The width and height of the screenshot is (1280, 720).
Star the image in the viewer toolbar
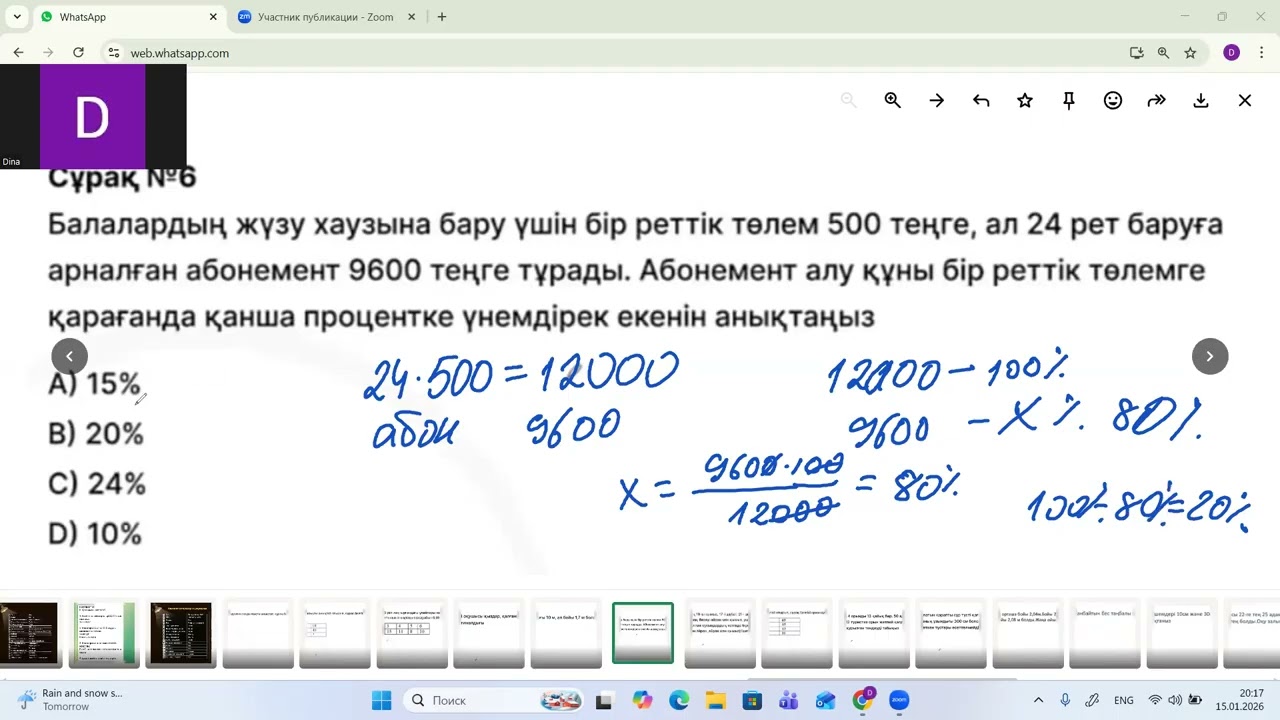click(x=1024, y=100)
